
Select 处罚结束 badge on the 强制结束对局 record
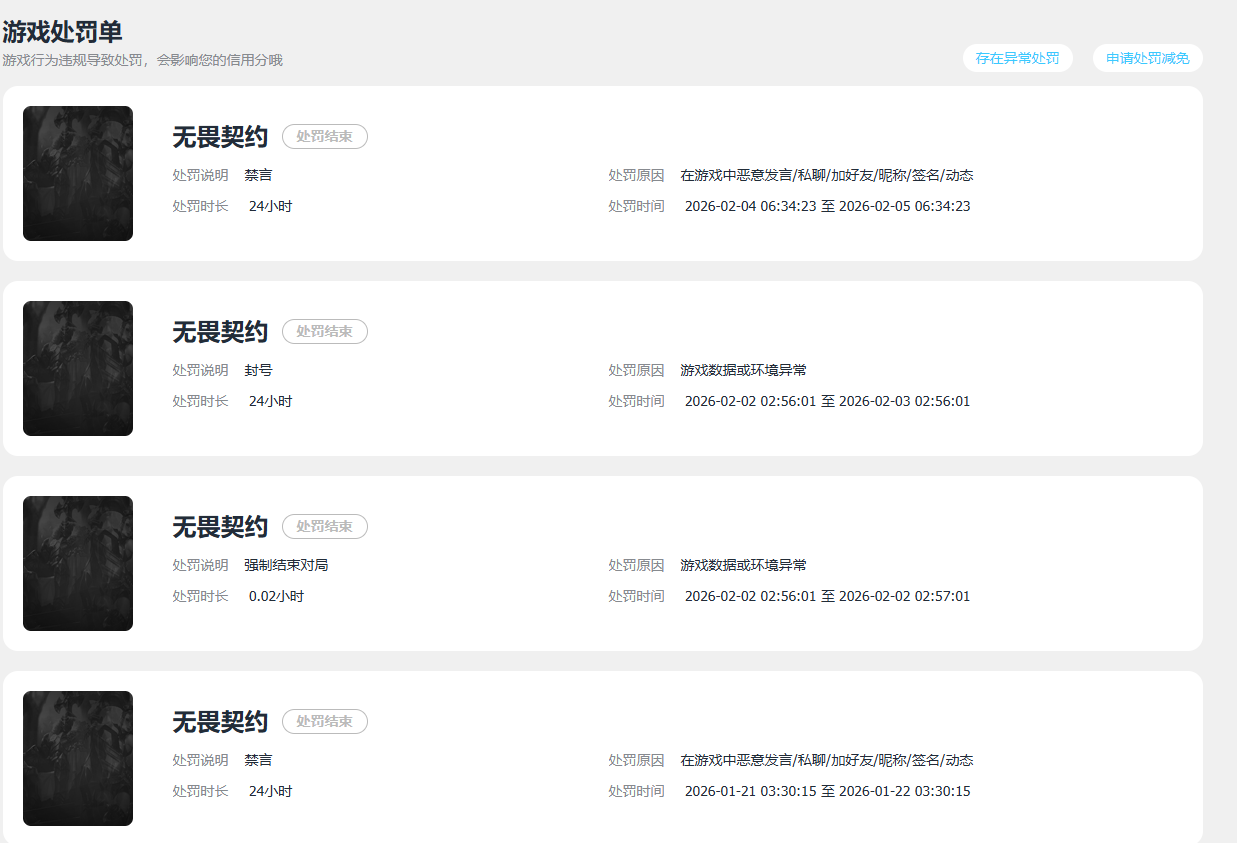(x=324, y=526)
